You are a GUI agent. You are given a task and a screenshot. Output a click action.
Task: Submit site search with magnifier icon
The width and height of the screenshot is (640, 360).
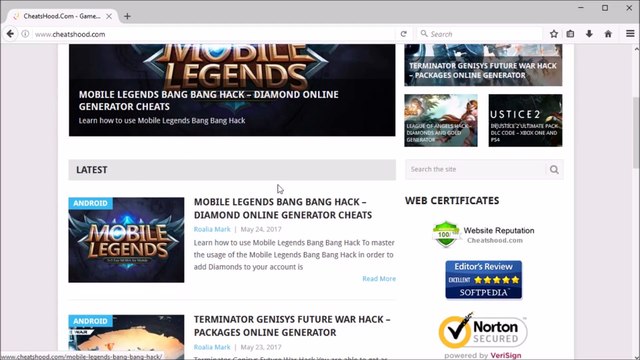pyautogui.click(x=554, y=169)
